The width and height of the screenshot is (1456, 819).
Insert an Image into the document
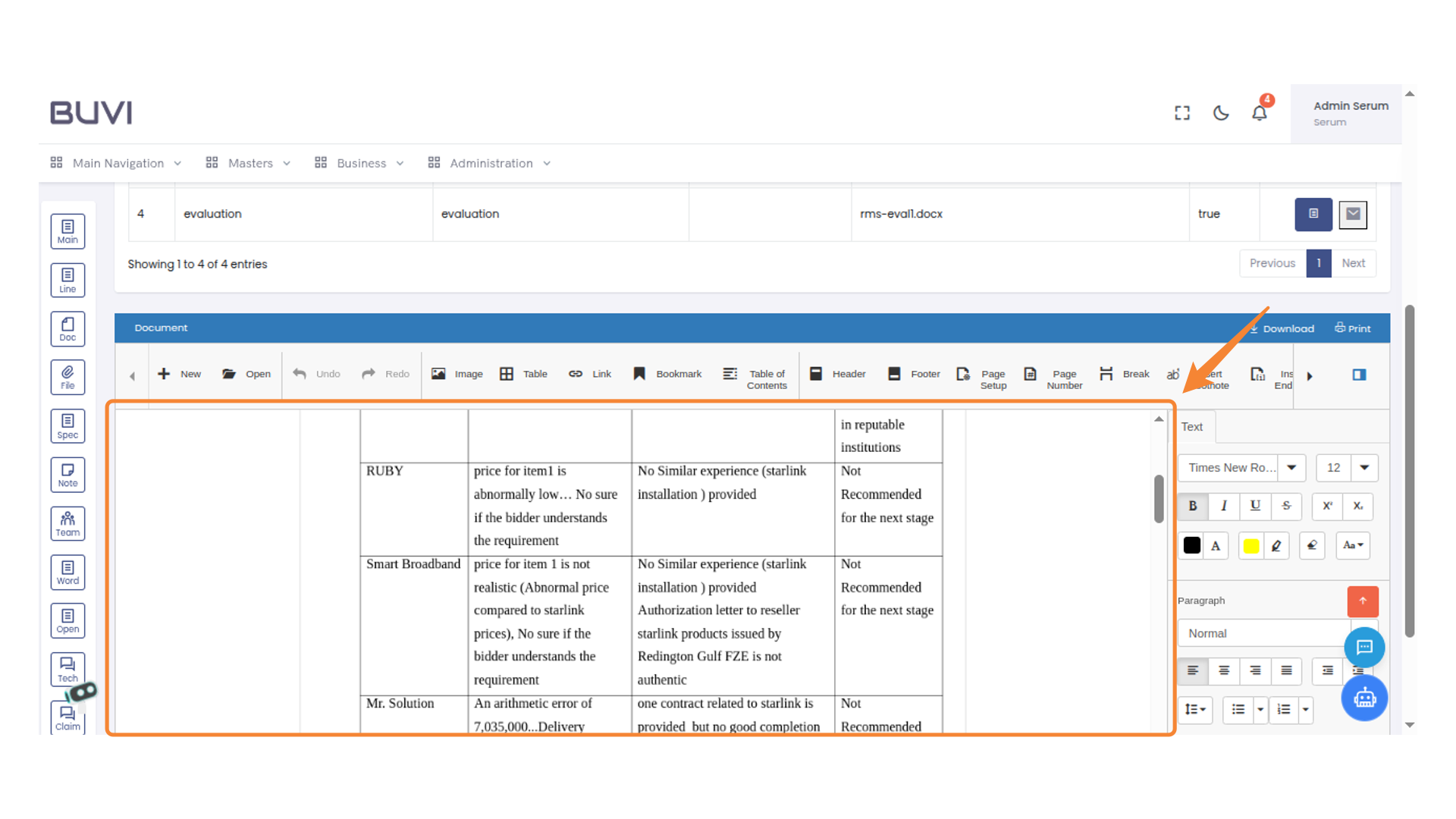[457, 374]
